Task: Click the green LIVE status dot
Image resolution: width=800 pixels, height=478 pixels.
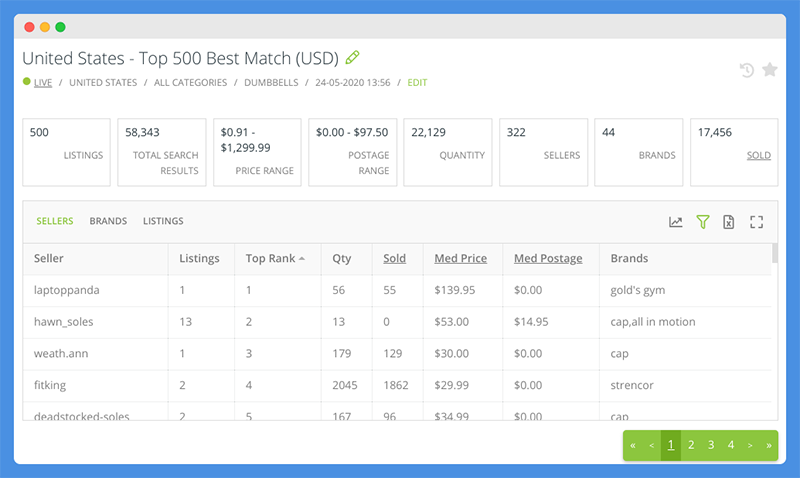Action: pos(27,81)
